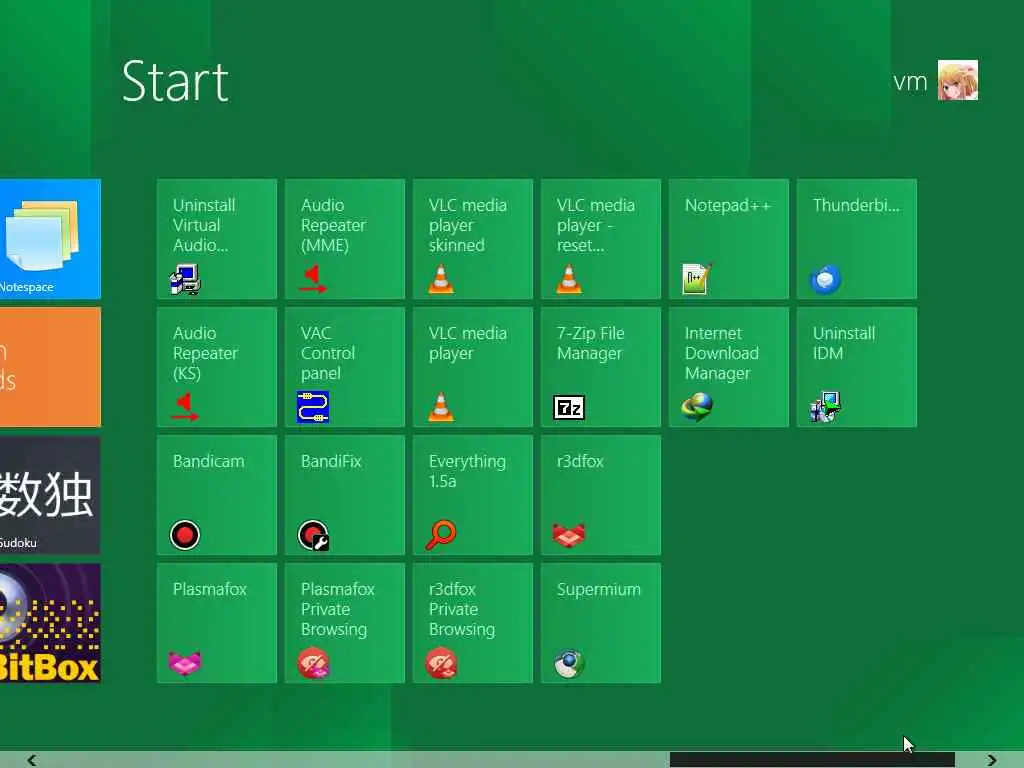Launch Notepad++ tile
Screen dimensions: 1024x768
coord(729,239)
